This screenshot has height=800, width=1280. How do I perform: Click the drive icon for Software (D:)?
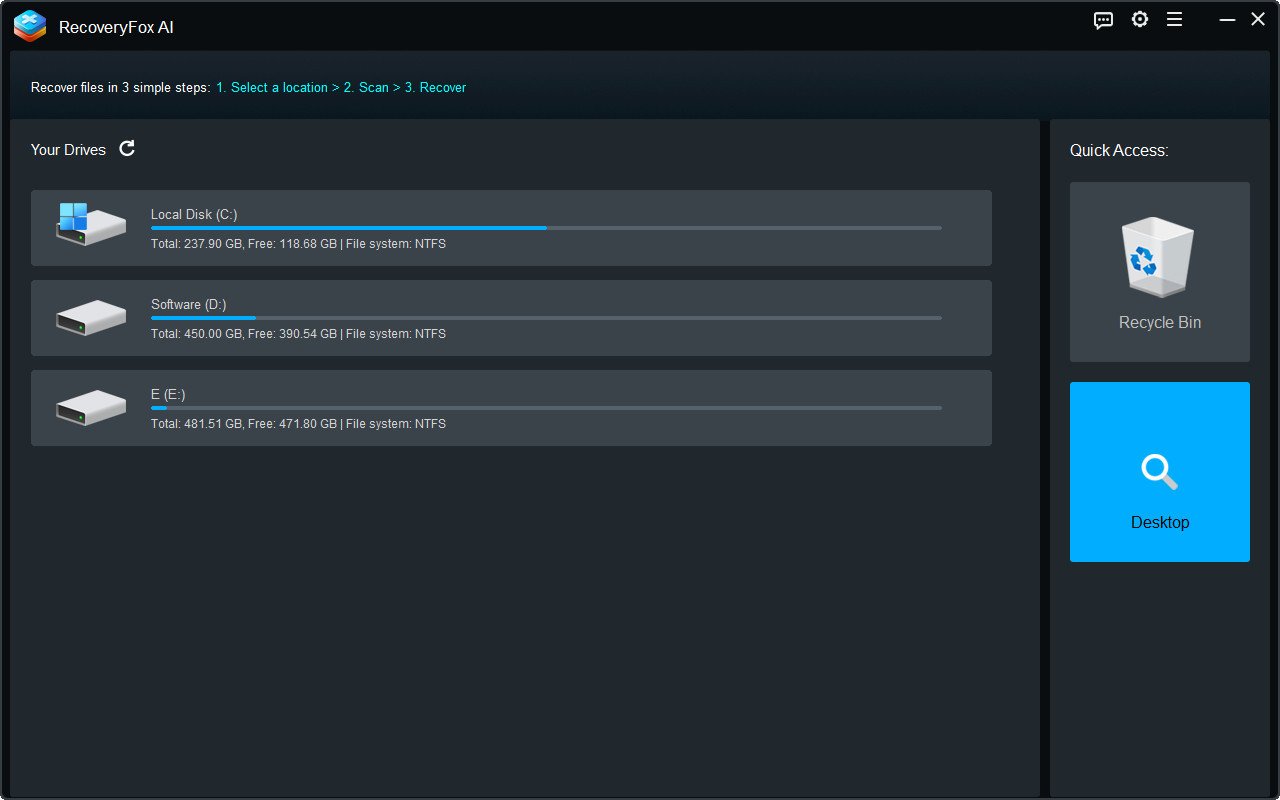[91, 317]
